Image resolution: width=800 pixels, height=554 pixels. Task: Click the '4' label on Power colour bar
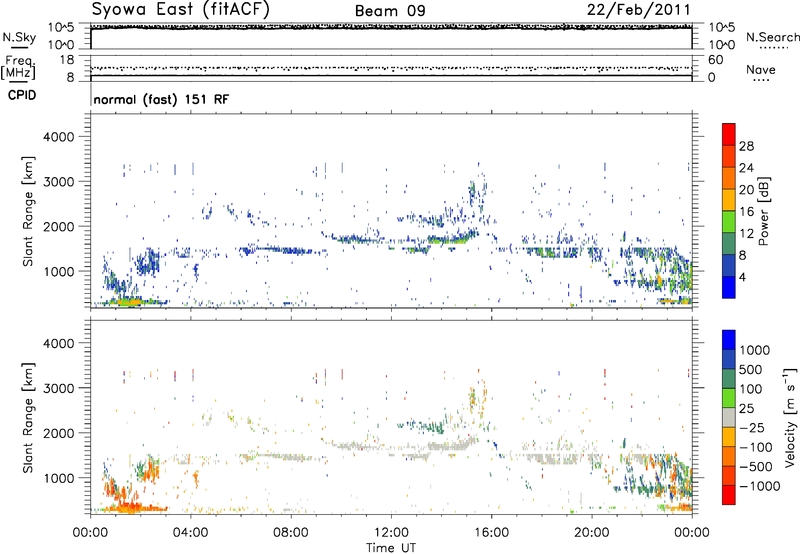(x=742, y=277)
